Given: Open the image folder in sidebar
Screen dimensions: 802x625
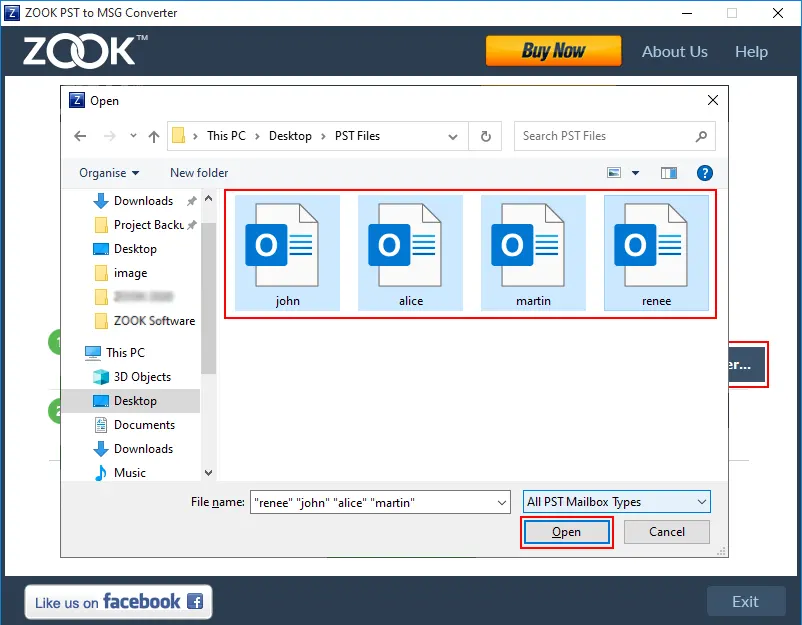Looking at the screenshot, I should coord(130,273).
